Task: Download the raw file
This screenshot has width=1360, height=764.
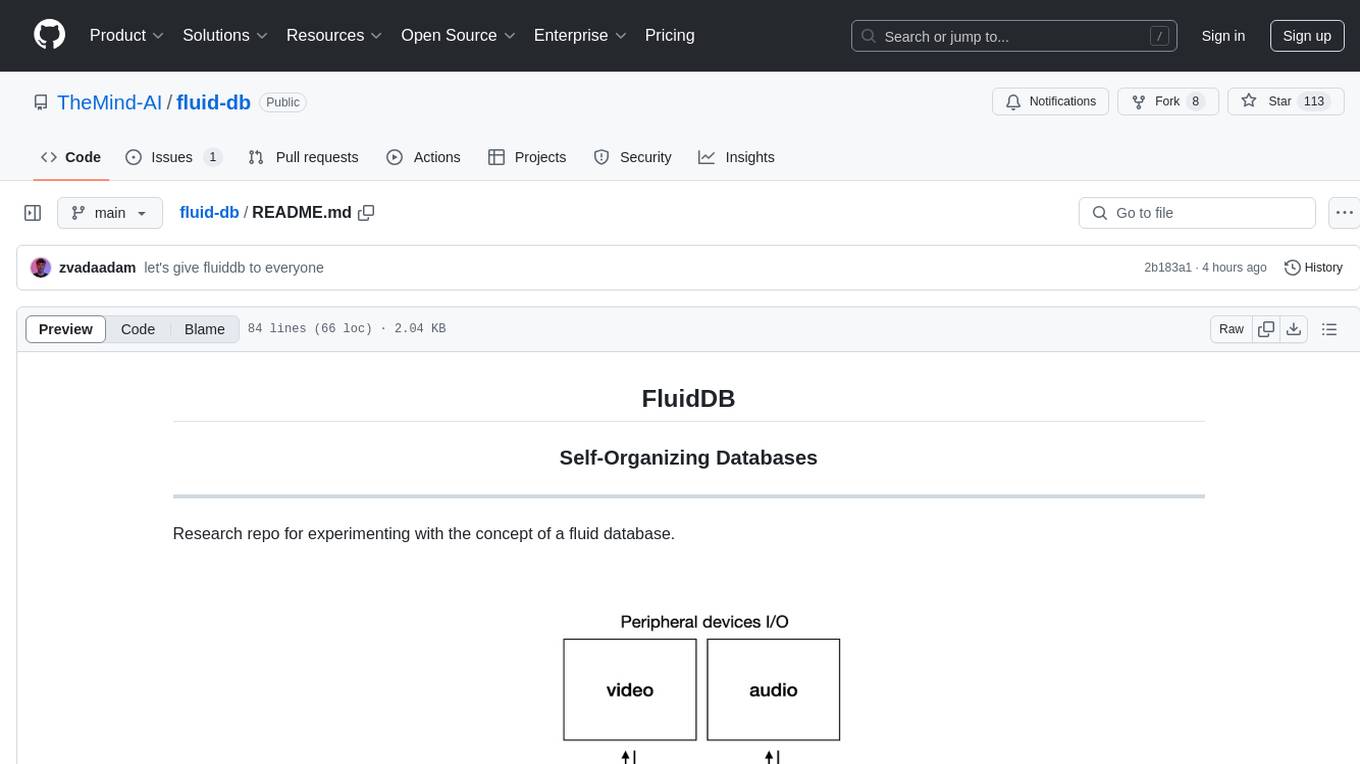Action: pyautogui.click(x=1293, y=329)
